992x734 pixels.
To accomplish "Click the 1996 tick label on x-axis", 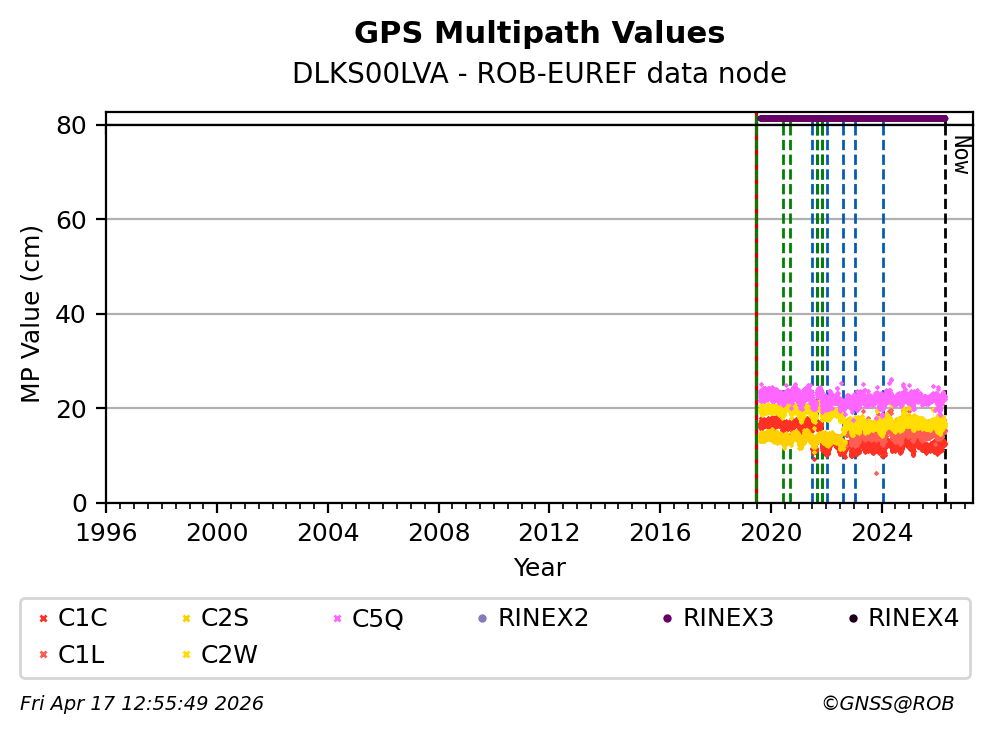I will tap(107, 530).
